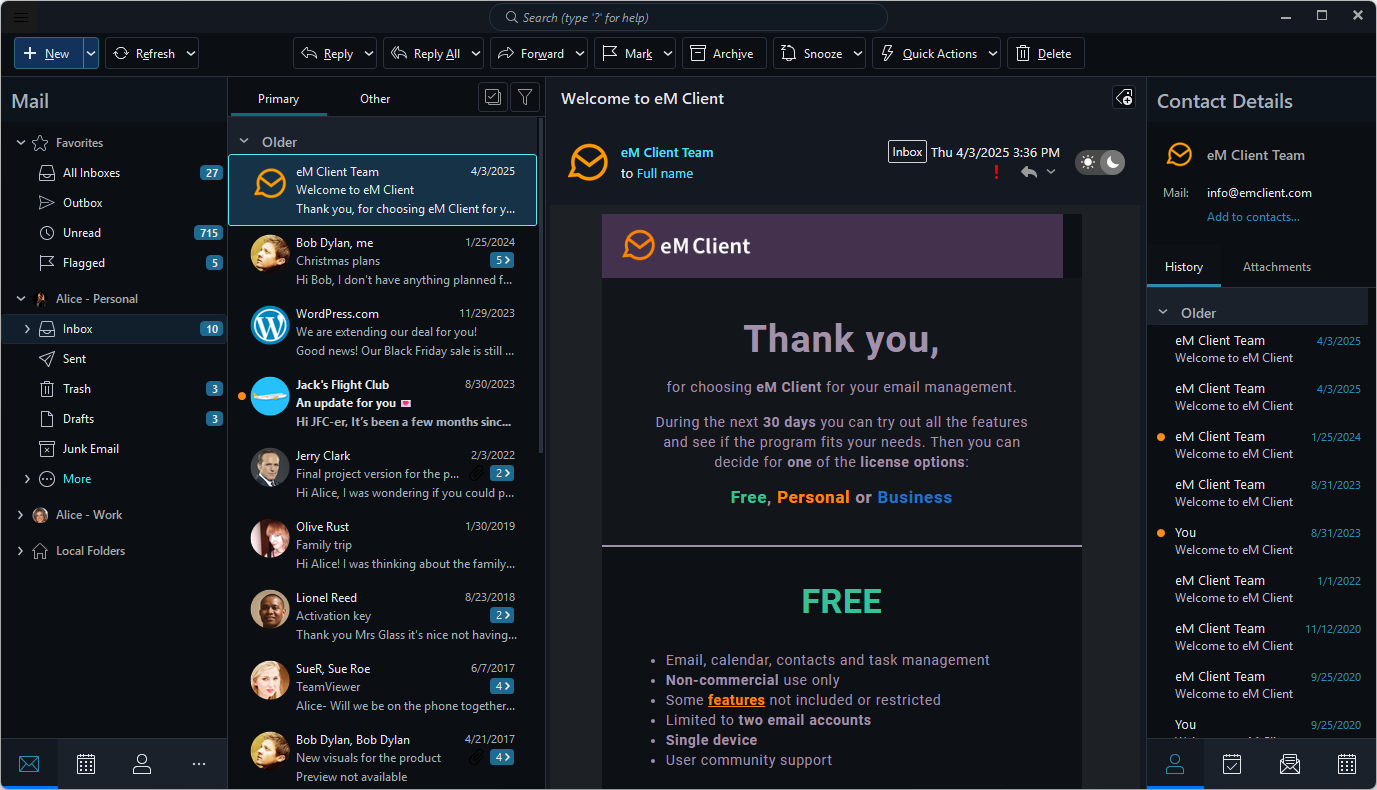Delete the selected email
The image size is (1377, 790).
1045,54
